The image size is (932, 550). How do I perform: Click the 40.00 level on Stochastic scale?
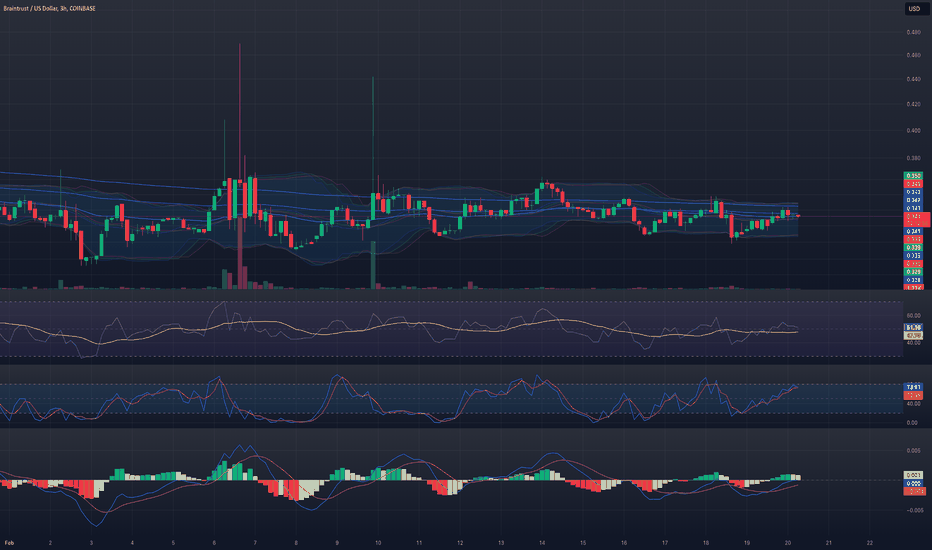point(914,404)
